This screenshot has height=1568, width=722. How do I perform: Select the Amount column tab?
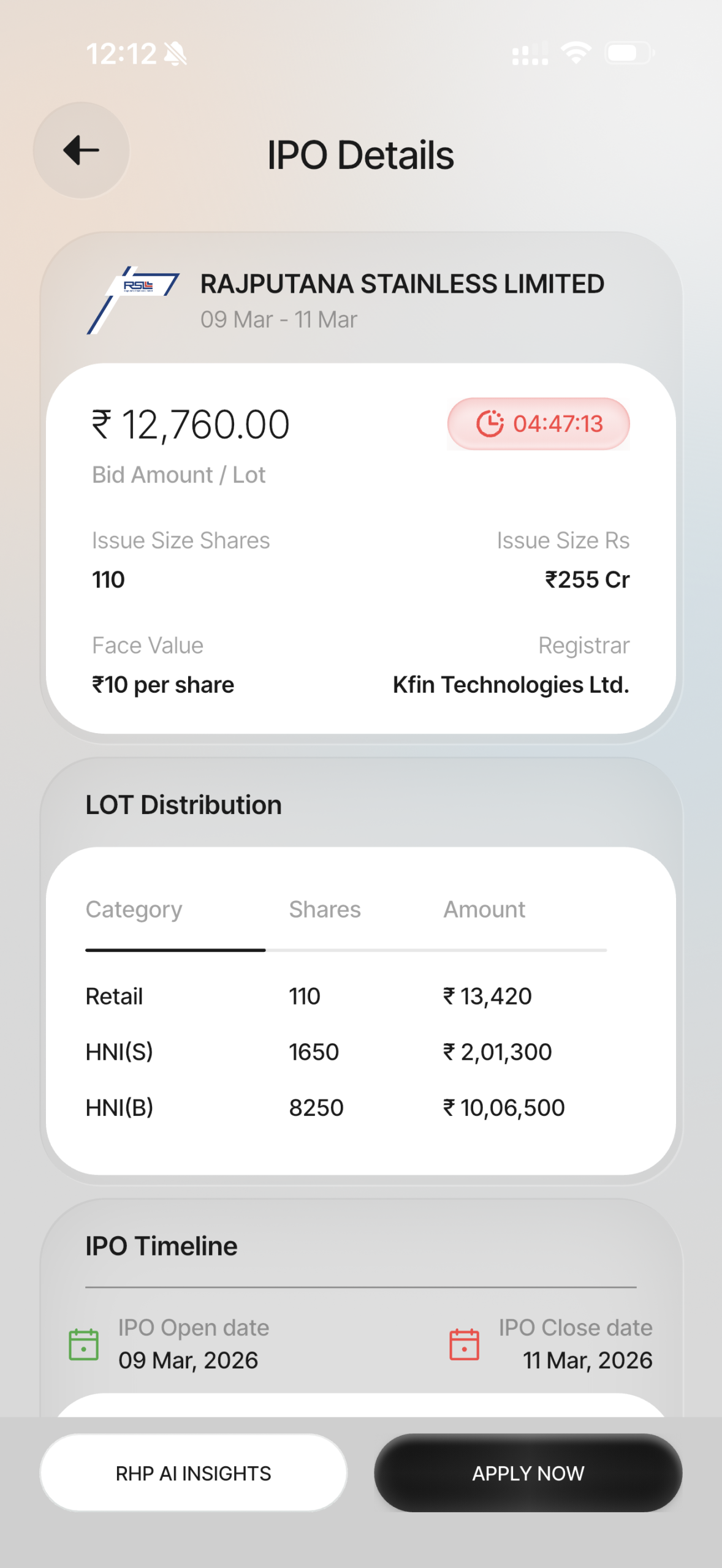pos(484,910)
